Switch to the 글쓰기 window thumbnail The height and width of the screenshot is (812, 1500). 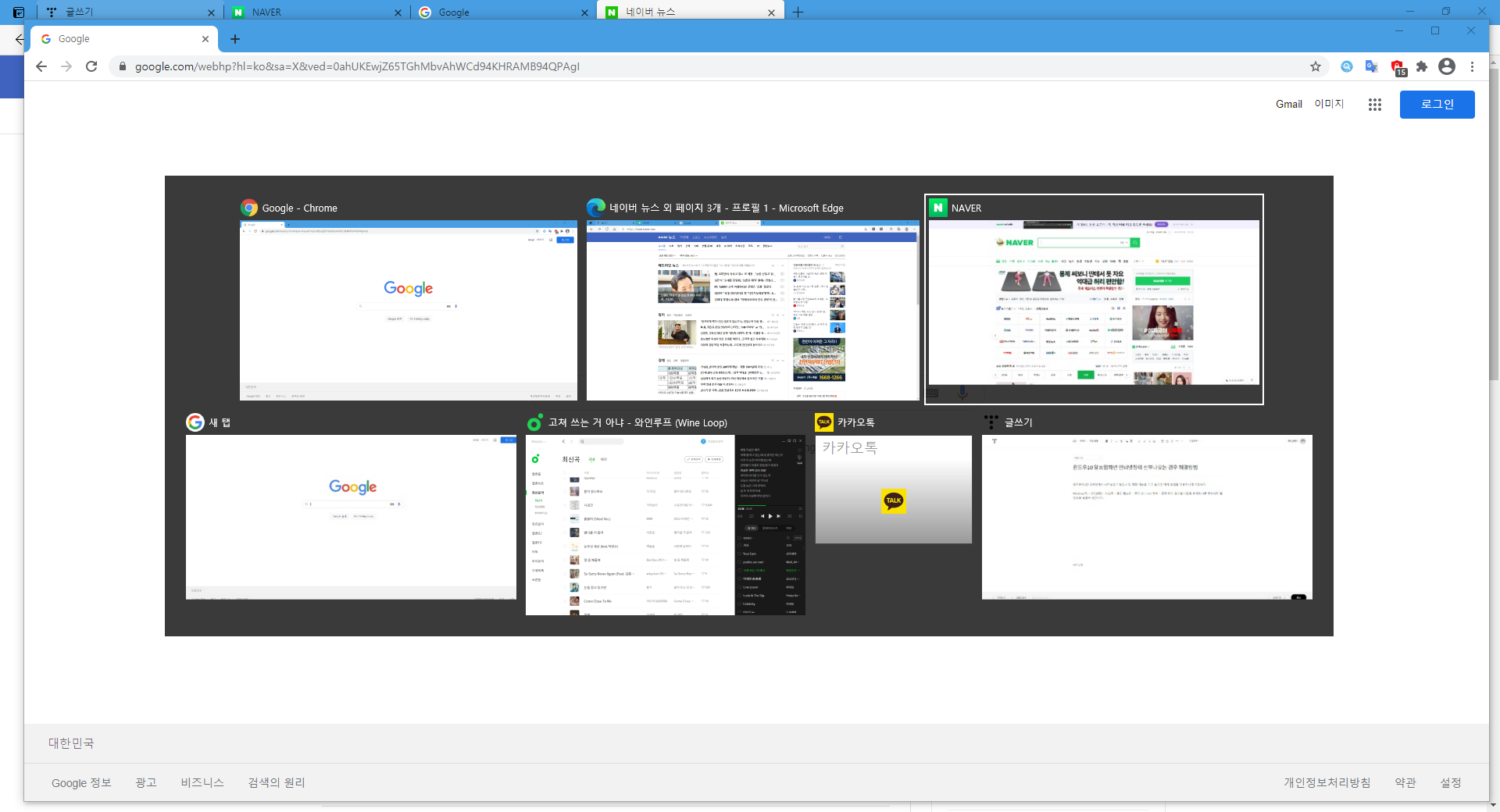pos(1147,517)
